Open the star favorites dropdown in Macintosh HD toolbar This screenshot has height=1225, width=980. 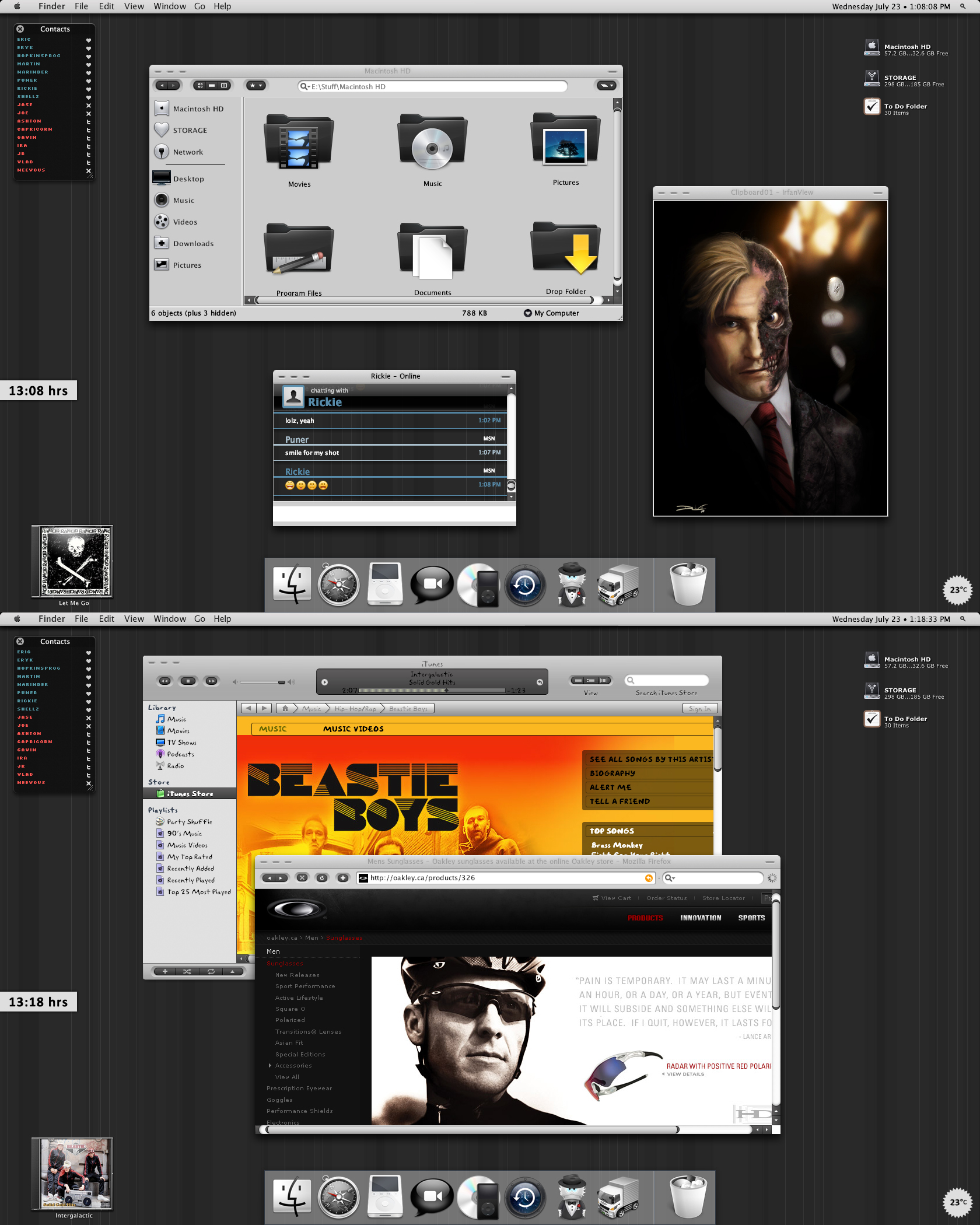coord(256,86)
